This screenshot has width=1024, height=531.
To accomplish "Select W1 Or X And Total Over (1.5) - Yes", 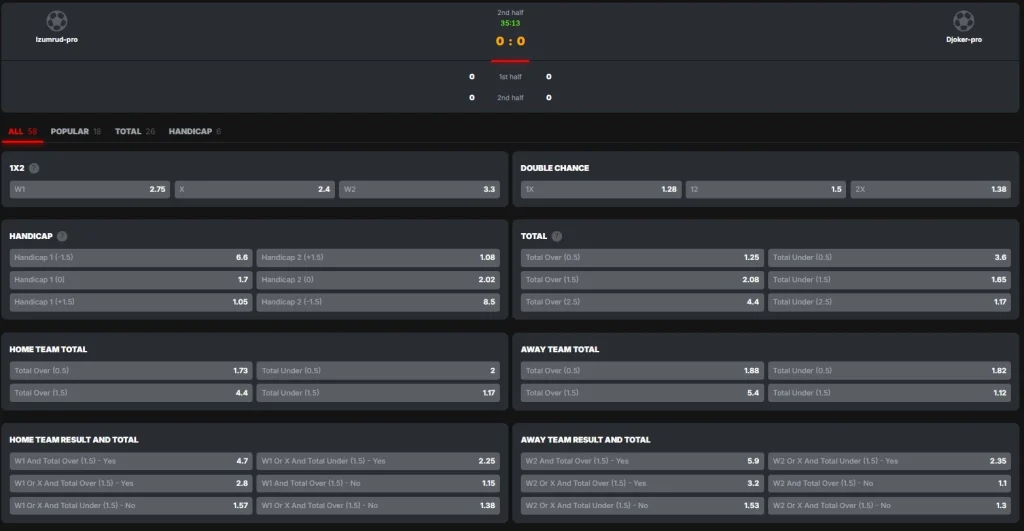I will pyautogui.click(x=131, y=483).
